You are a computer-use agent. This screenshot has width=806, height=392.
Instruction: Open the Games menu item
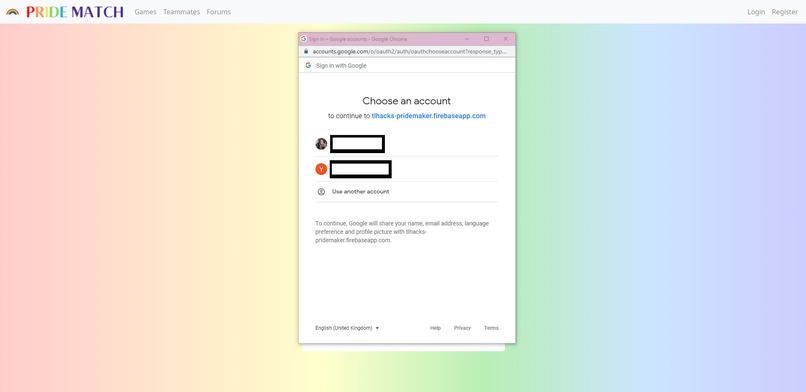click(145, 12)
